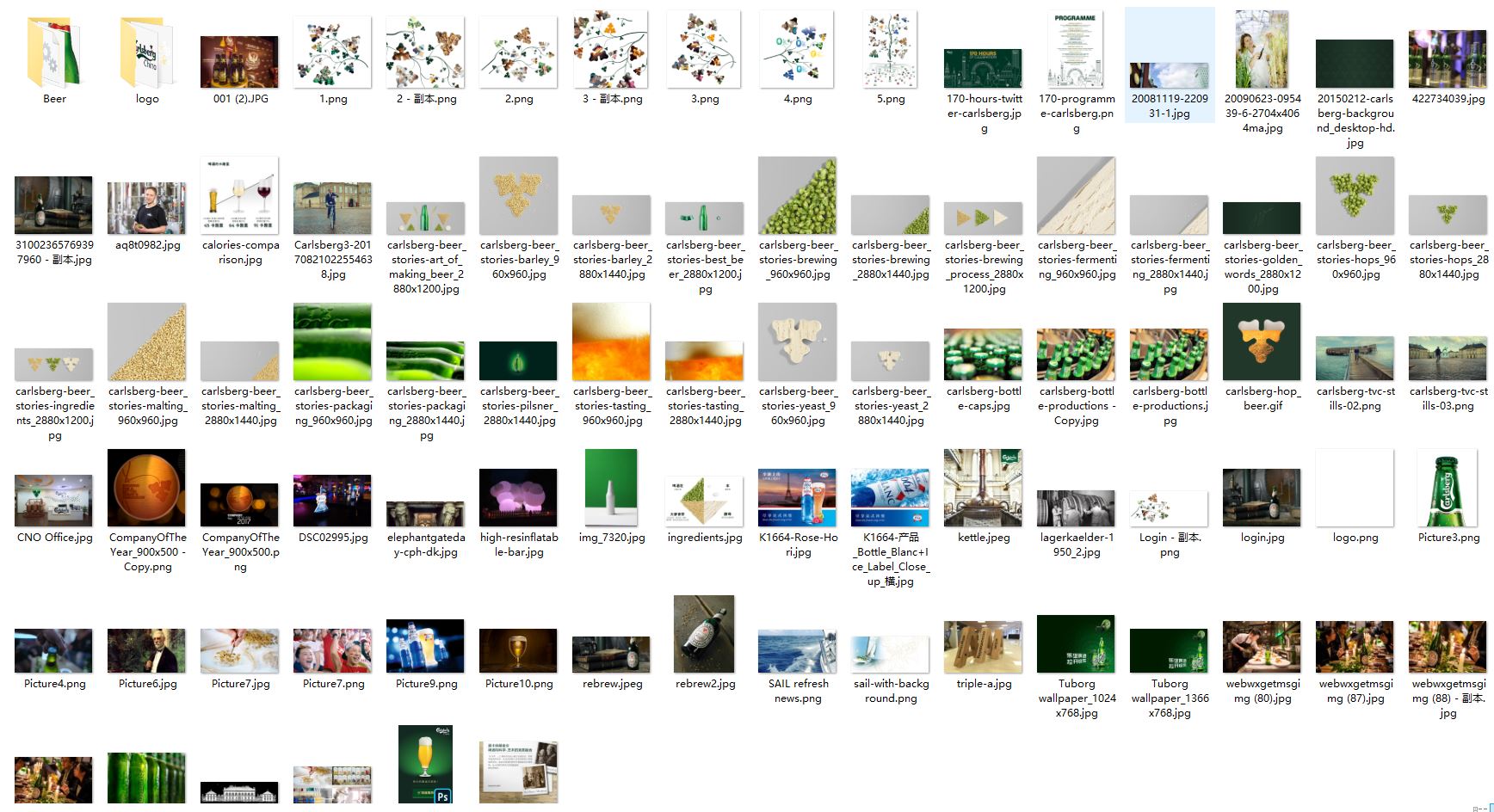The width and height of the screenshot is (1494, 812).
Task: Select the 5.png thumbnail
Action: pyautogui.click(x=891, y=49)
